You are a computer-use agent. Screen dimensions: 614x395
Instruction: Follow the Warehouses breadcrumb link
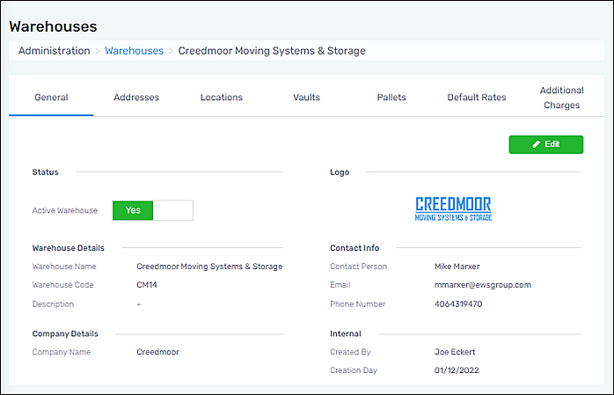pos(134,51)
